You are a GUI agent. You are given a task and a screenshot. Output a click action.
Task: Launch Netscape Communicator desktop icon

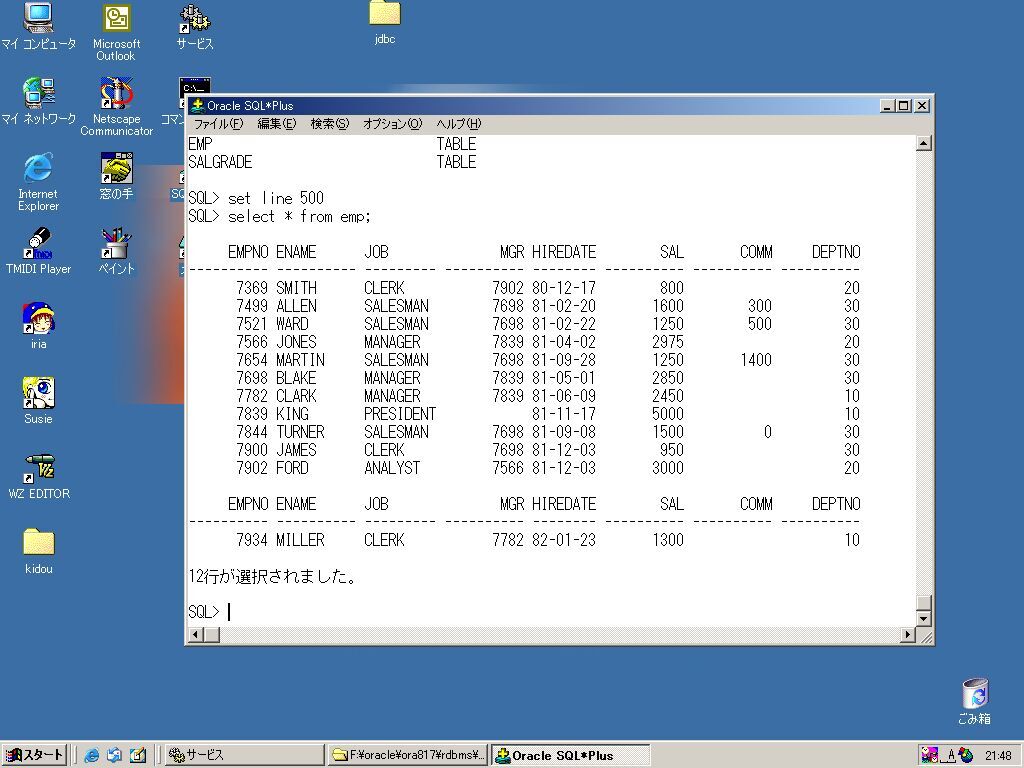116,106
